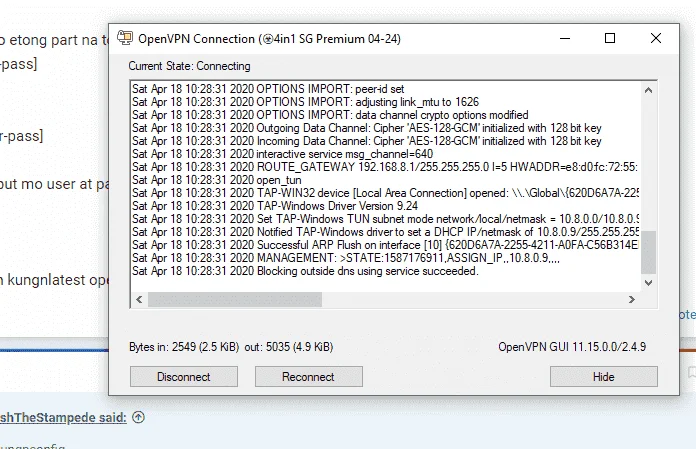Click the 'ROUTE_GATEWAY 192.168.8.1' log line

385,167
